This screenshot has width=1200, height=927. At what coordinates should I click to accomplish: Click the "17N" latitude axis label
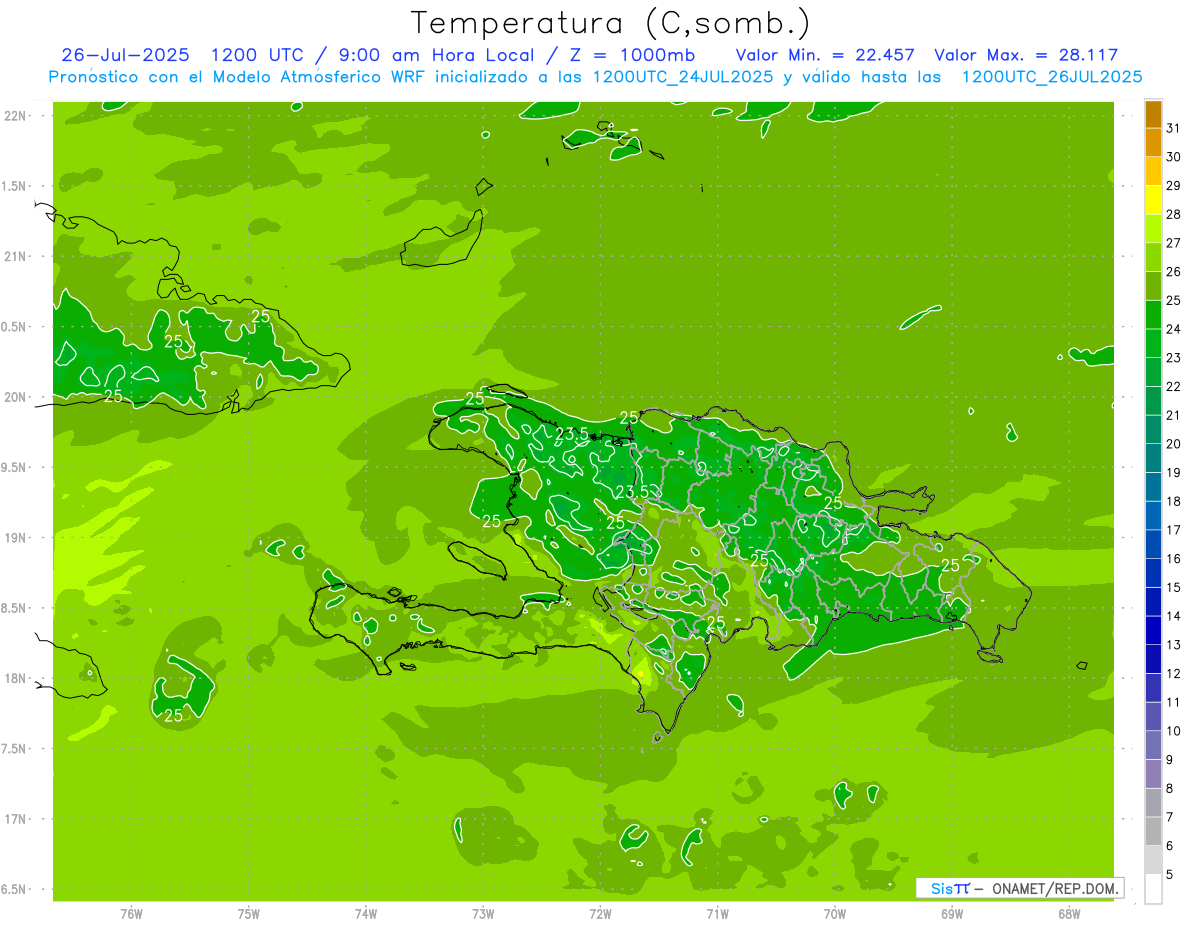(16, 819)
